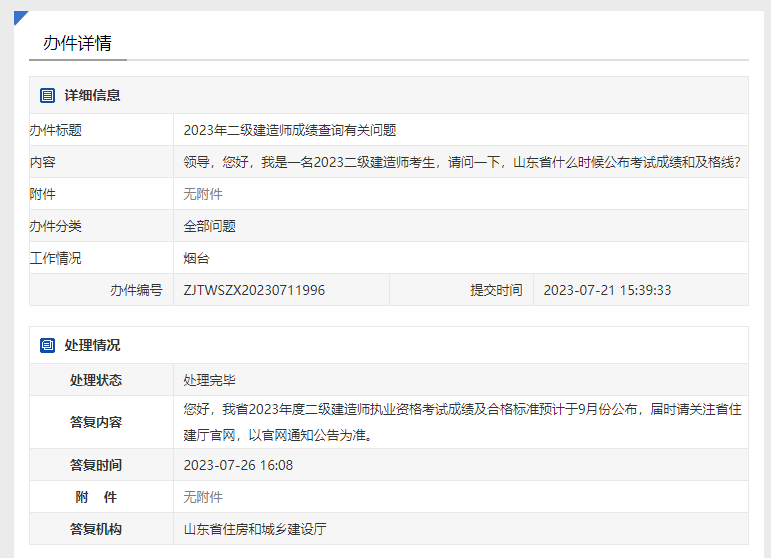Click 山东省住房和城乡建设厅 reply organization
Viewport: 771px width, 558px height.
coord(255,529)
